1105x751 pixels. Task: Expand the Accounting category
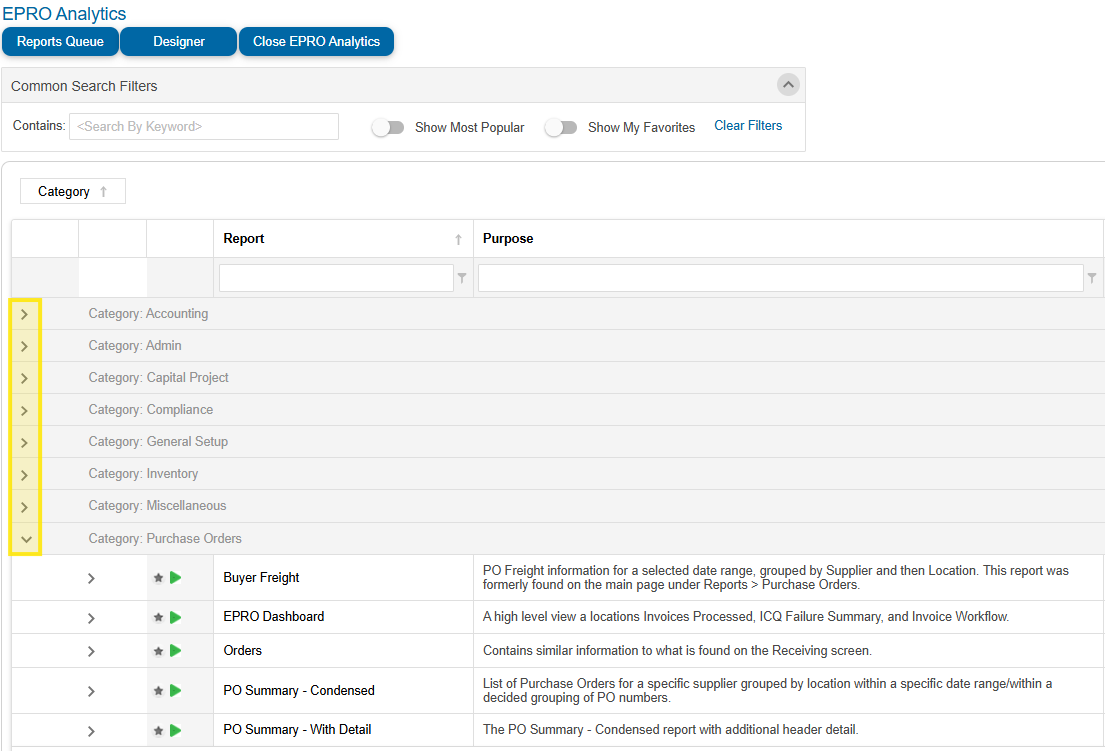pyautogui.click(x=25, y=314)
